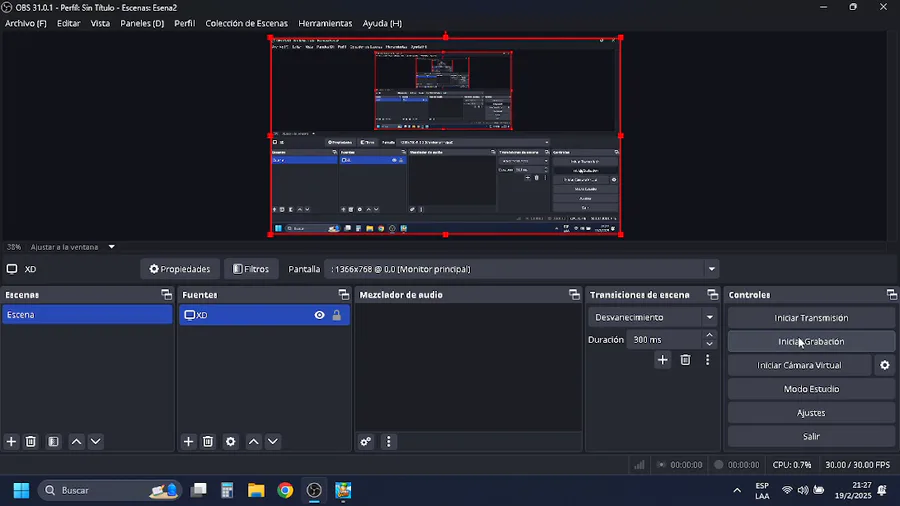Click the Duración 300 ms field

pos(665,340)
